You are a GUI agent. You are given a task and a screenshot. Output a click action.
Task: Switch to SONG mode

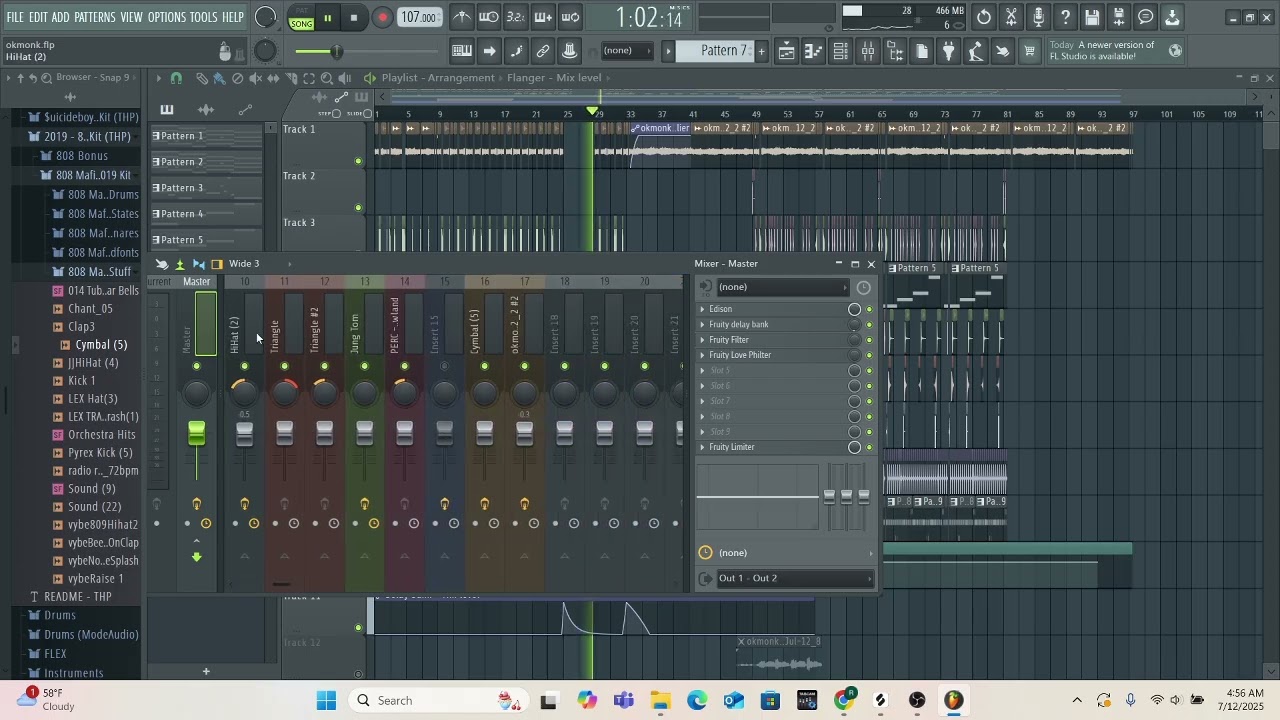tap(302, 24)
